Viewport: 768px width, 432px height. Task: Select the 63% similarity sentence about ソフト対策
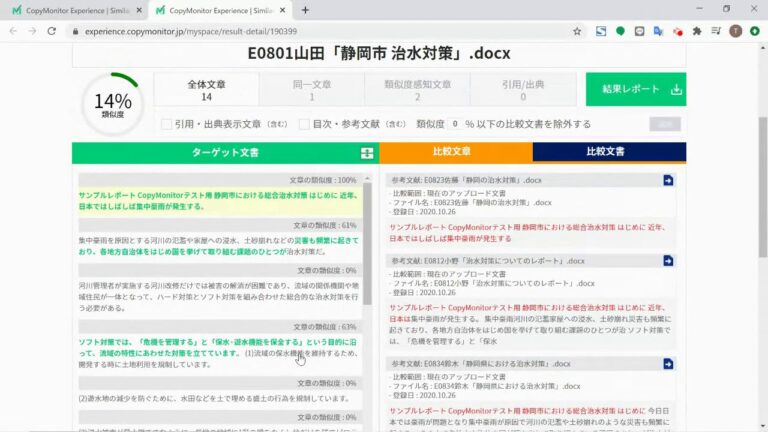tap(218, 353)
